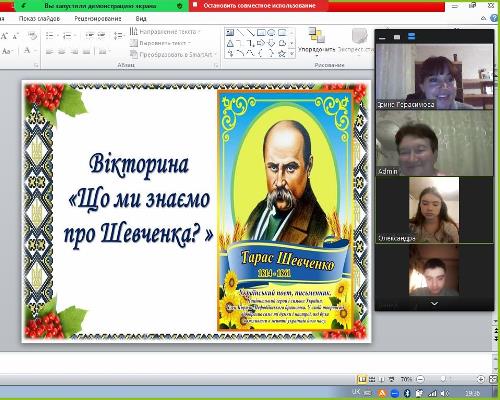Toggle bulleted list formatting
The height and width of the screenshot is (400, 500).
51,35
